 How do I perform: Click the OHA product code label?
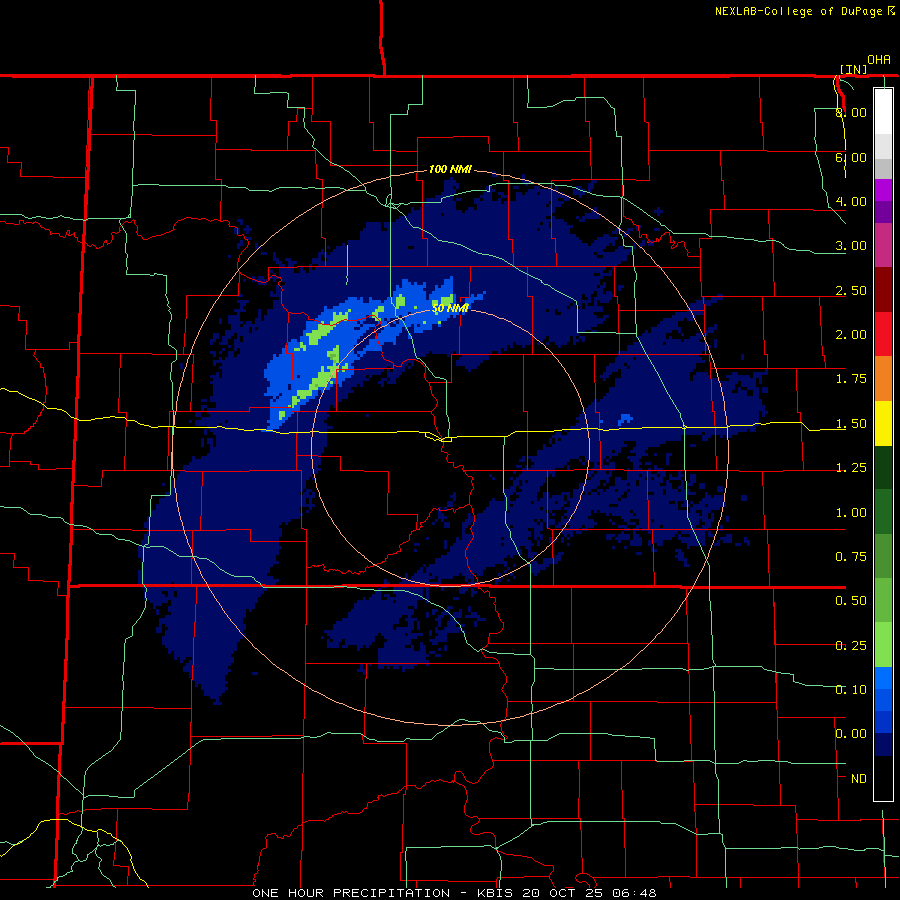click(x=879, y=60)
